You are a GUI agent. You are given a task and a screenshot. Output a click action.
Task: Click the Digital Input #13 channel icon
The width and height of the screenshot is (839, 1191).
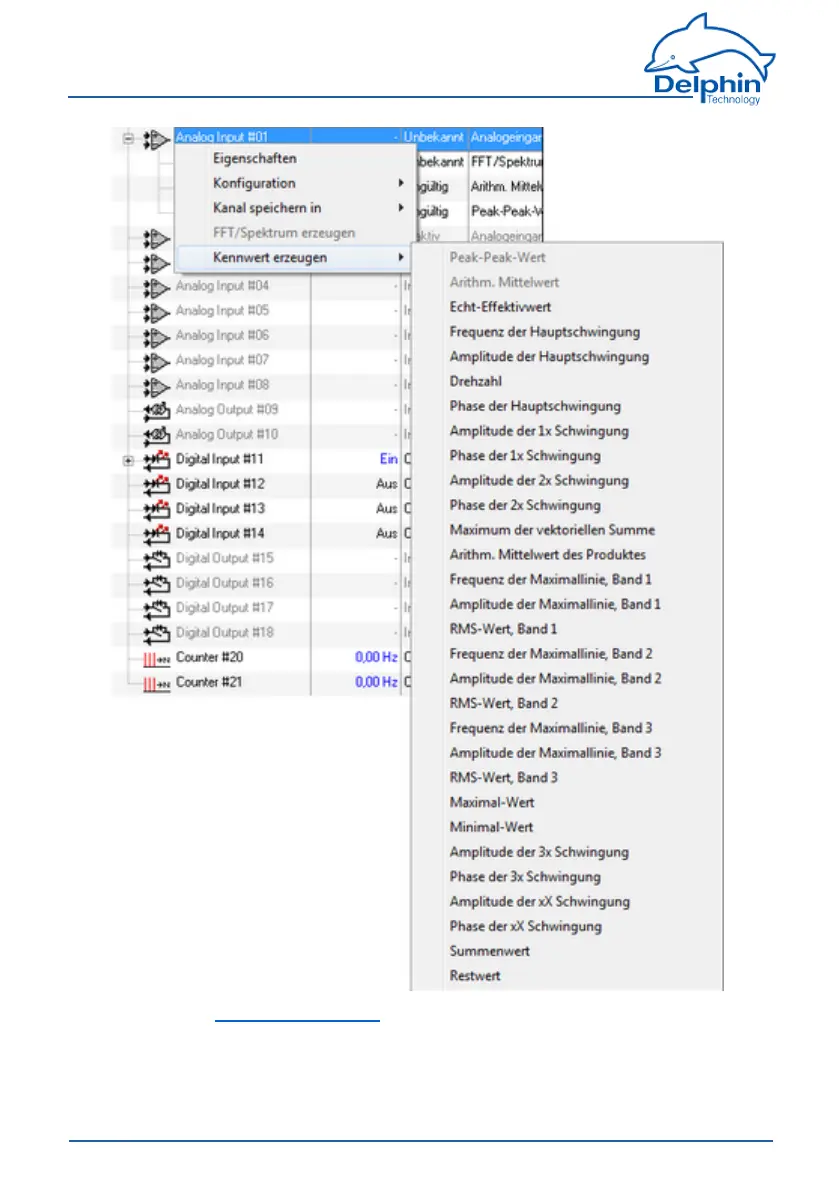156,510
